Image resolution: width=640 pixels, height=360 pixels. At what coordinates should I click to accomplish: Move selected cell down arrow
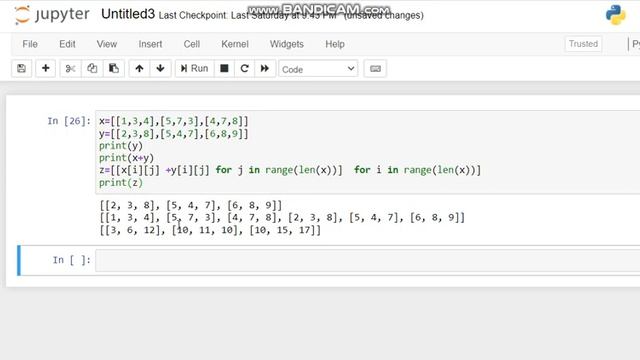(x=160, y=69)
